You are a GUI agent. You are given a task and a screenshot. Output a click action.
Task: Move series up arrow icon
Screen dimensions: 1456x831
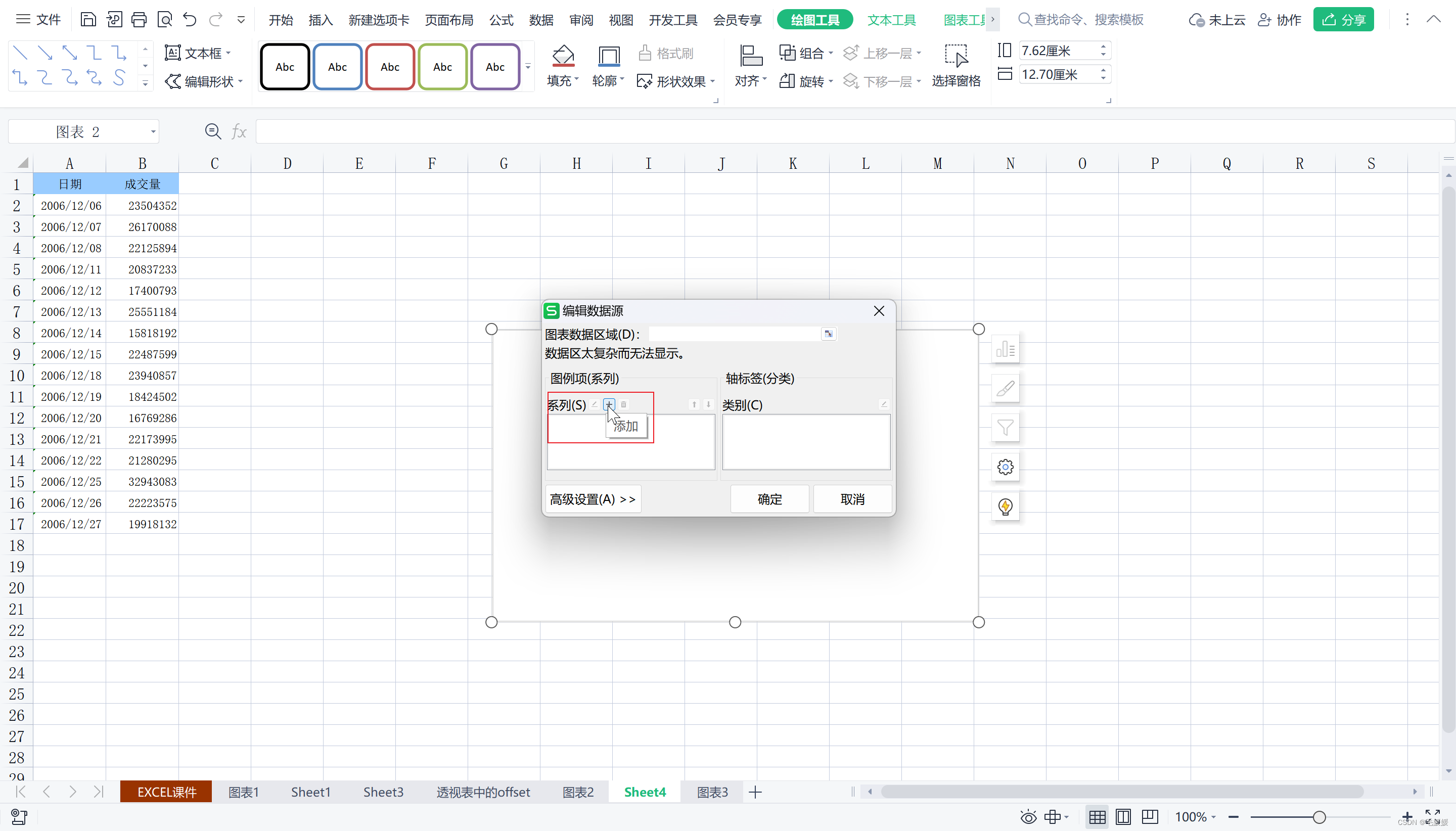[x=694, y=404]
